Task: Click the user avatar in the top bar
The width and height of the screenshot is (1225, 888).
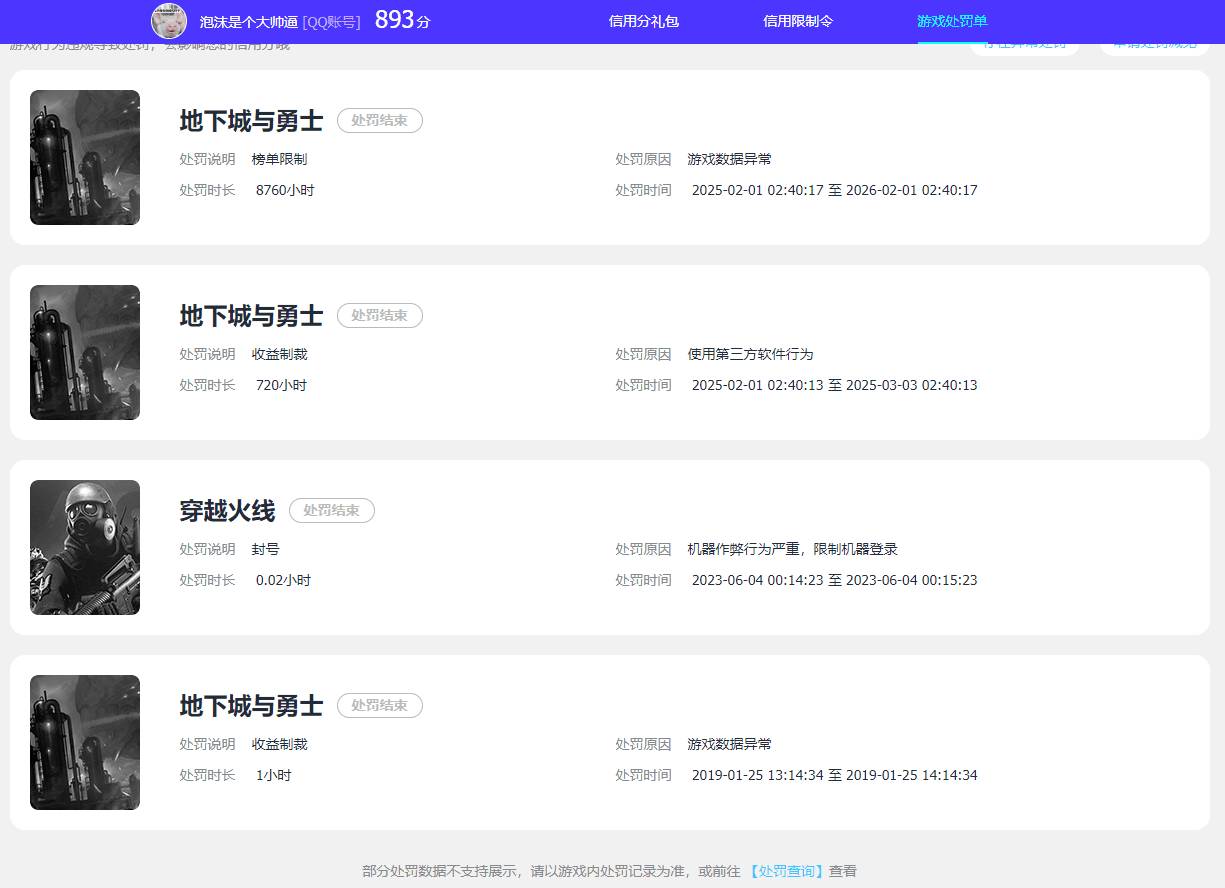Action: pyautogui.click(x=169, y=21)
